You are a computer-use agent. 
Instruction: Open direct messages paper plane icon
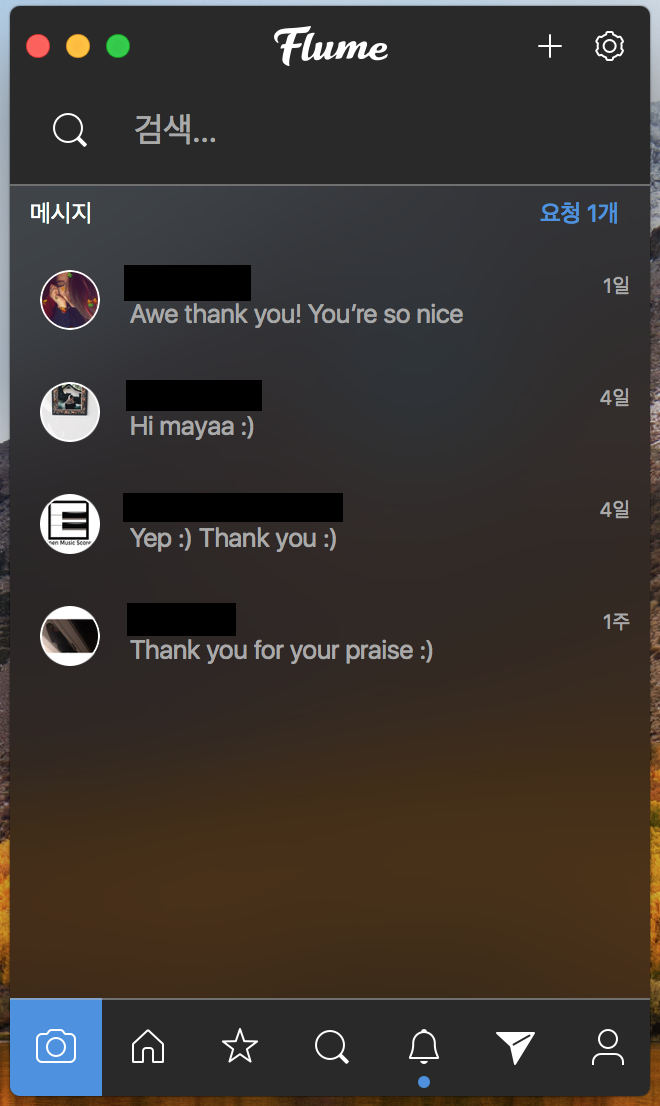pyautogui.click(x=515, y=1047)
